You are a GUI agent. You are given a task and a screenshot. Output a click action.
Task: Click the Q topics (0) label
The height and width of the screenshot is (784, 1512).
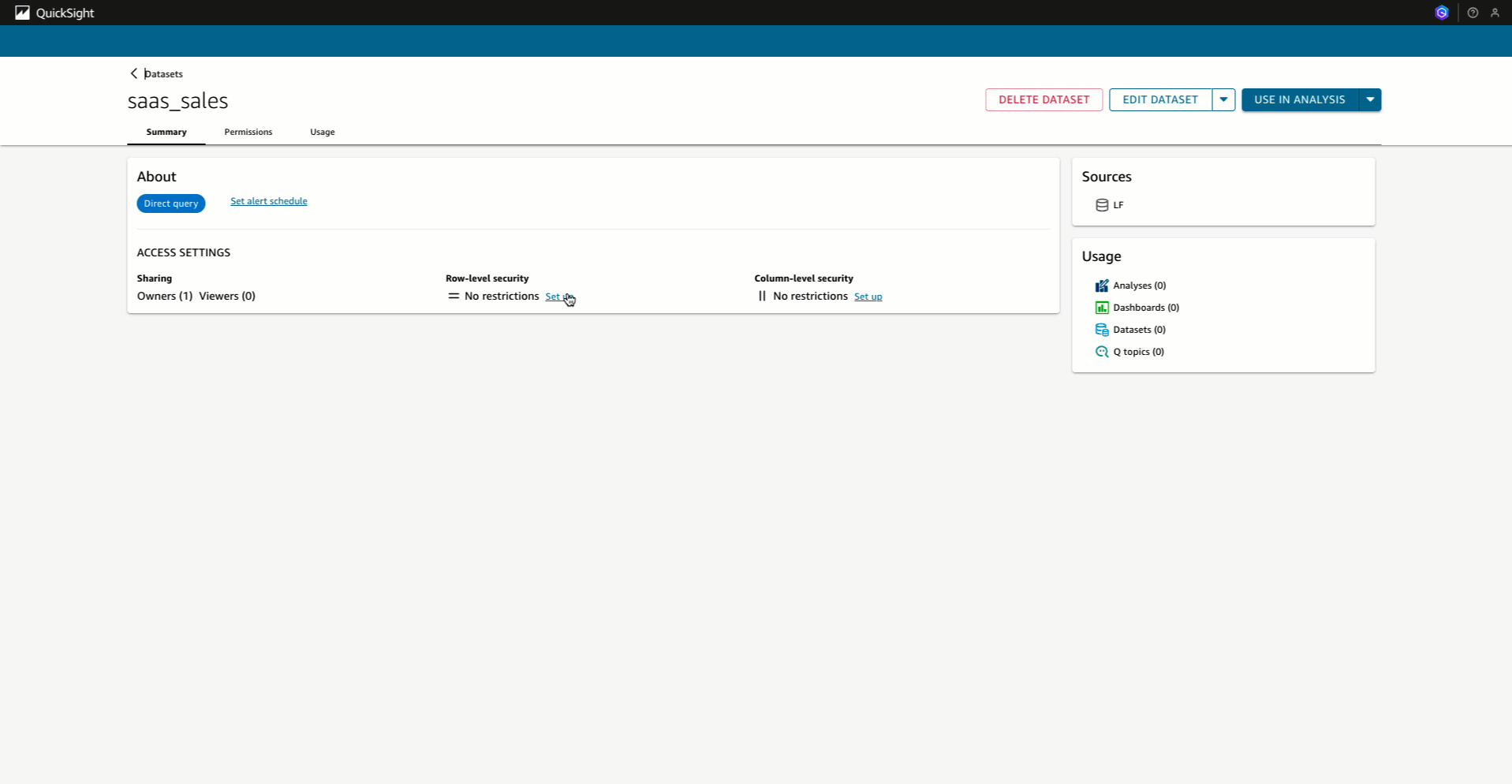(1139, 352)
